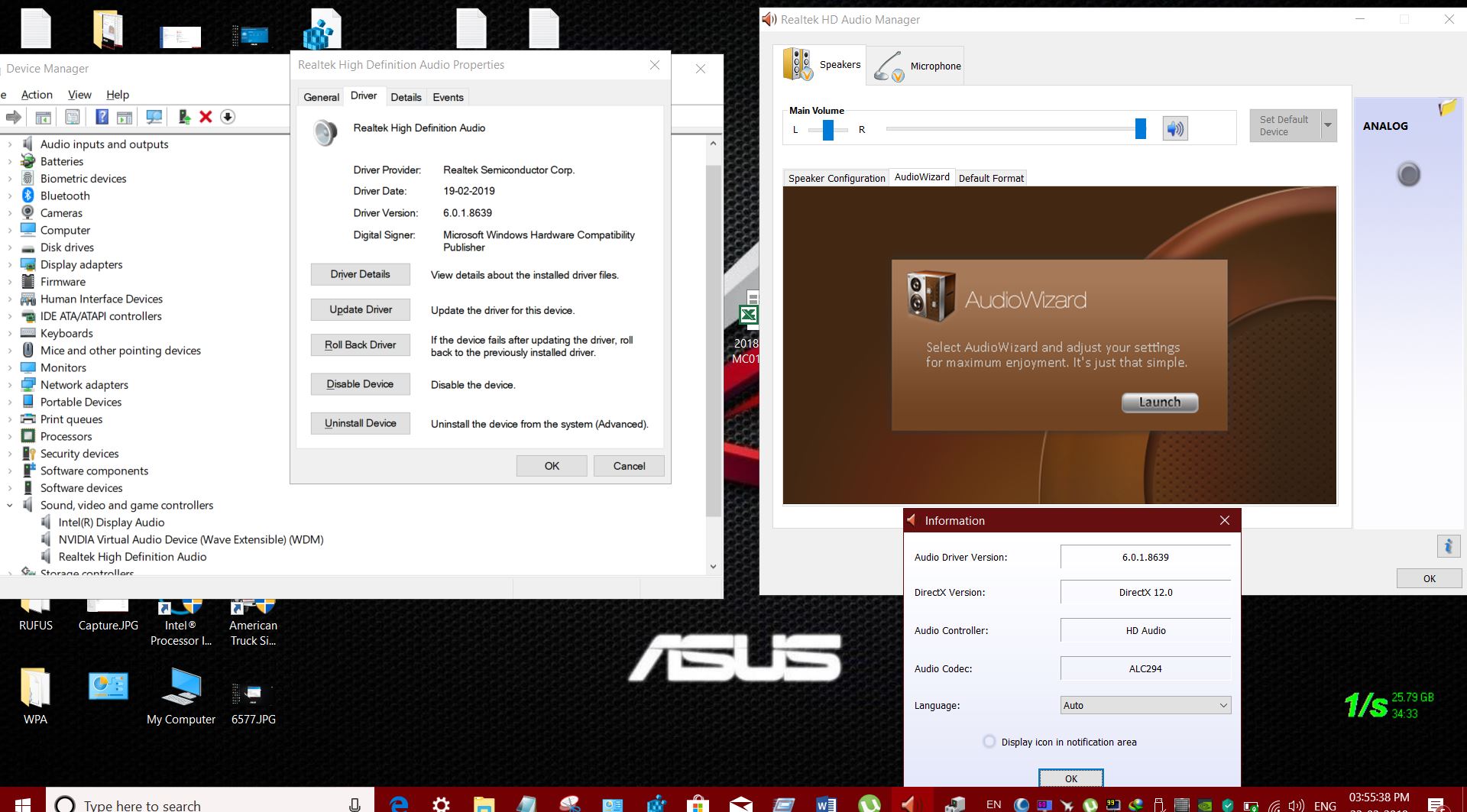
Task: Switch to the Details tab in Properties
Action: tap(406, 97)
